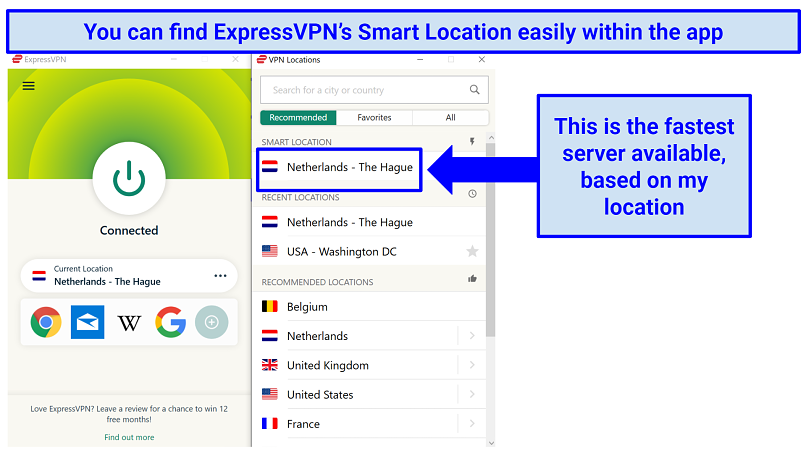Click the Smart Location lightning icon
The height and width of the screenshot is (453, 806).
tap(472, 141)
